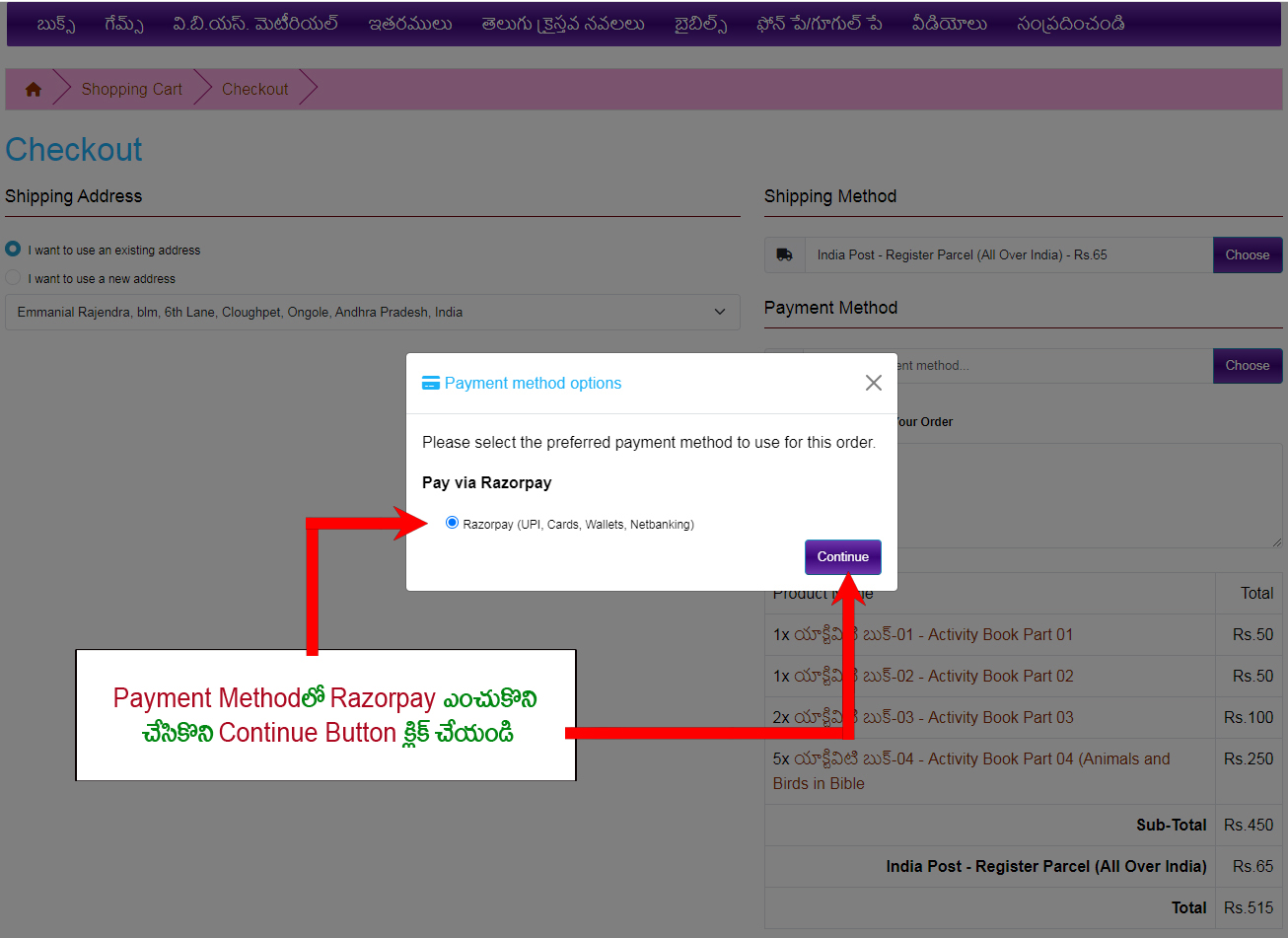Click the Checkout page heading
The height and width of the screenshot is (938, 1288).
pyautogui.click(x=74, y=150)
